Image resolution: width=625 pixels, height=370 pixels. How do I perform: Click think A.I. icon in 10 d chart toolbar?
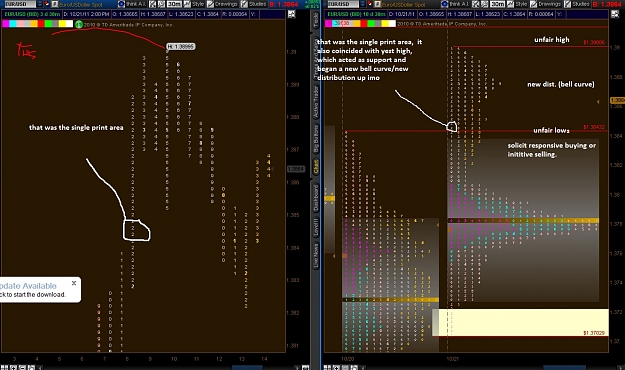click(444, 4)
